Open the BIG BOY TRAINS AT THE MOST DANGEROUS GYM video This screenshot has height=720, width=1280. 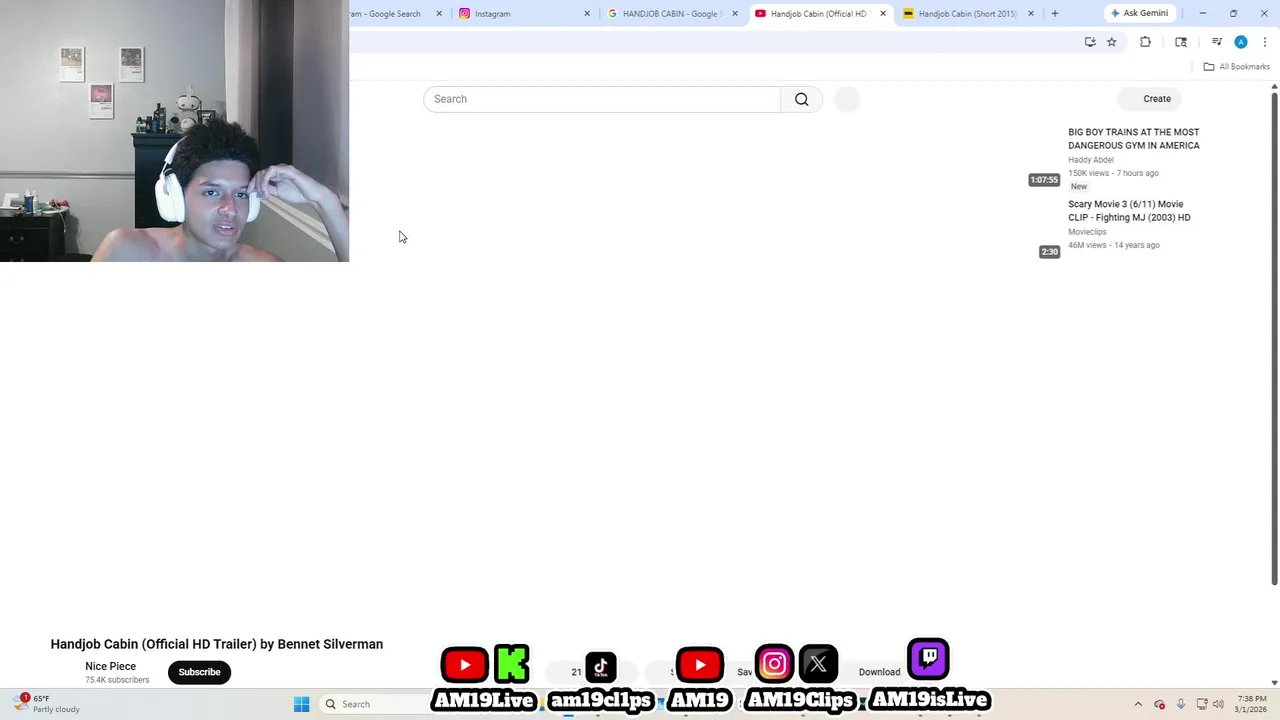[x=1133, y=139]
